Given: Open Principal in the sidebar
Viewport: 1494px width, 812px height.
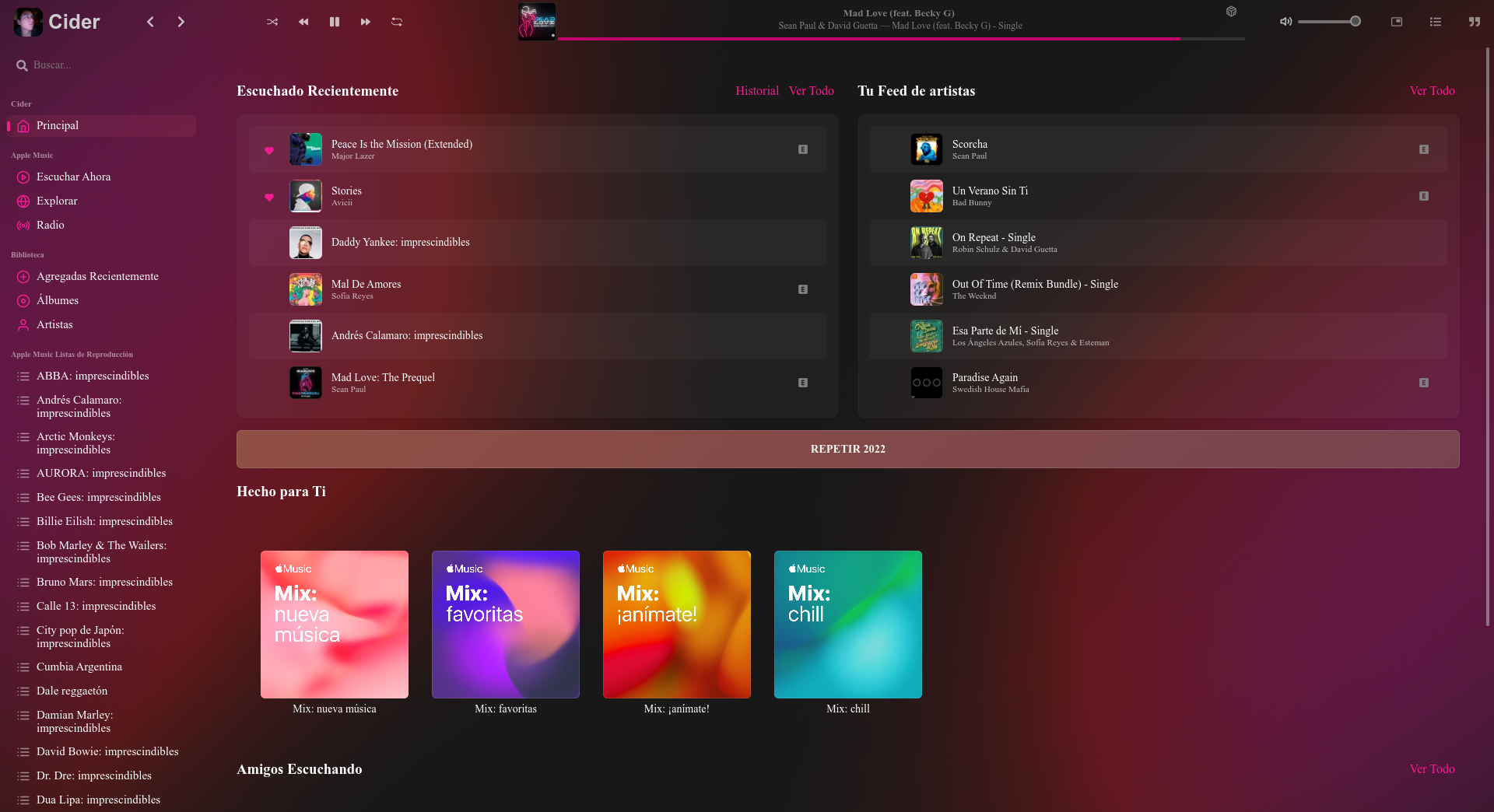Looking at the screenshot, I should (101, 126).
